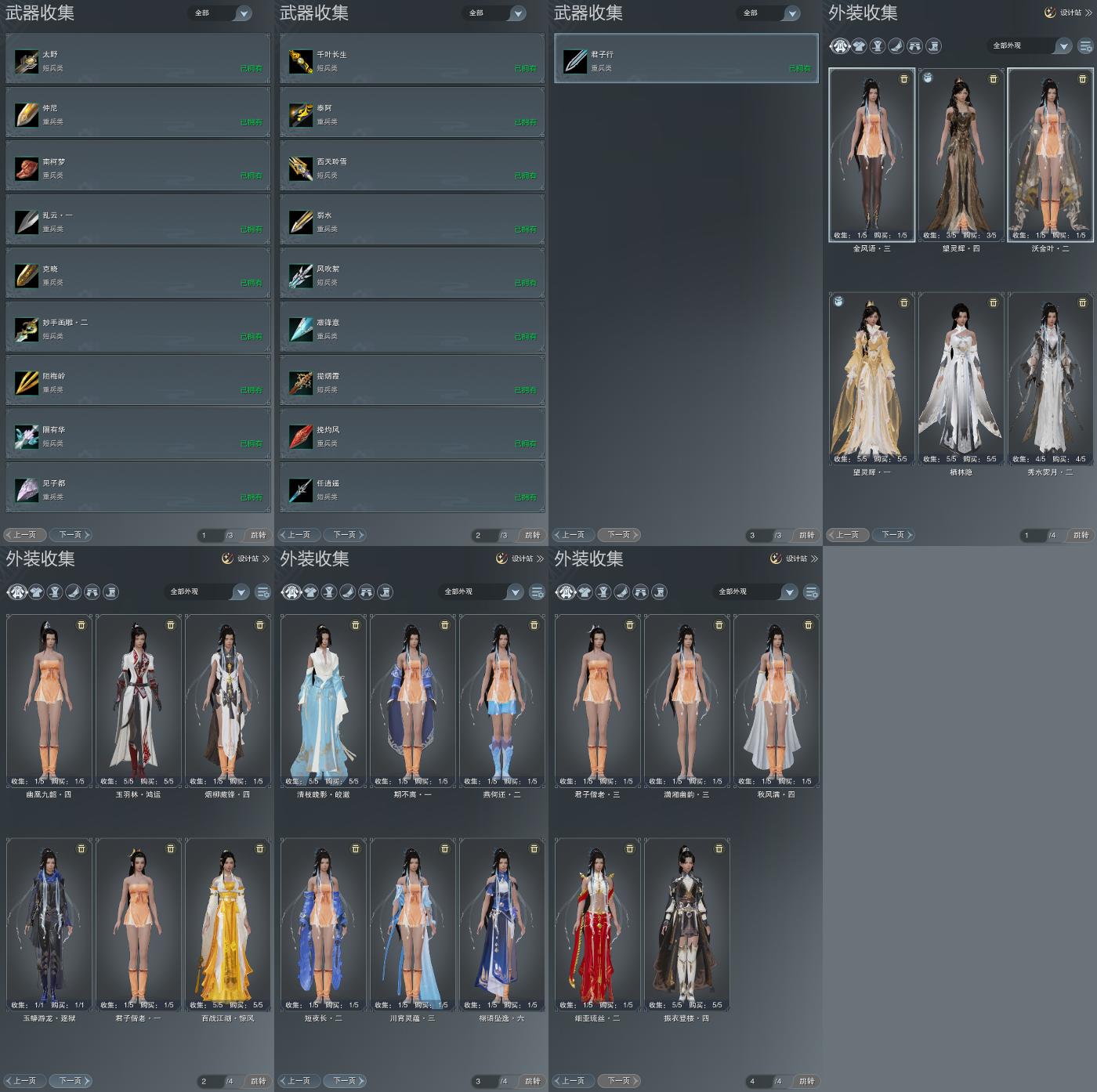
Task: Click the 仲尼 weapon icon
Action: coord(27,114)
